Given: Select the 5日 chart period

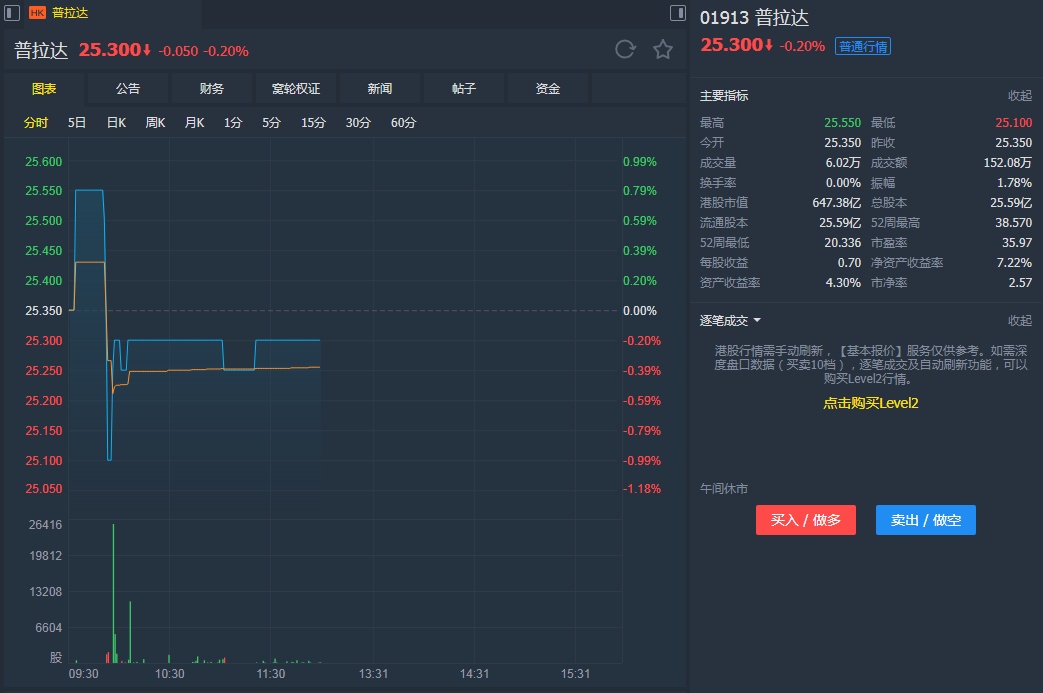Looking at the screenshot, I should click(x=76, y=122).
